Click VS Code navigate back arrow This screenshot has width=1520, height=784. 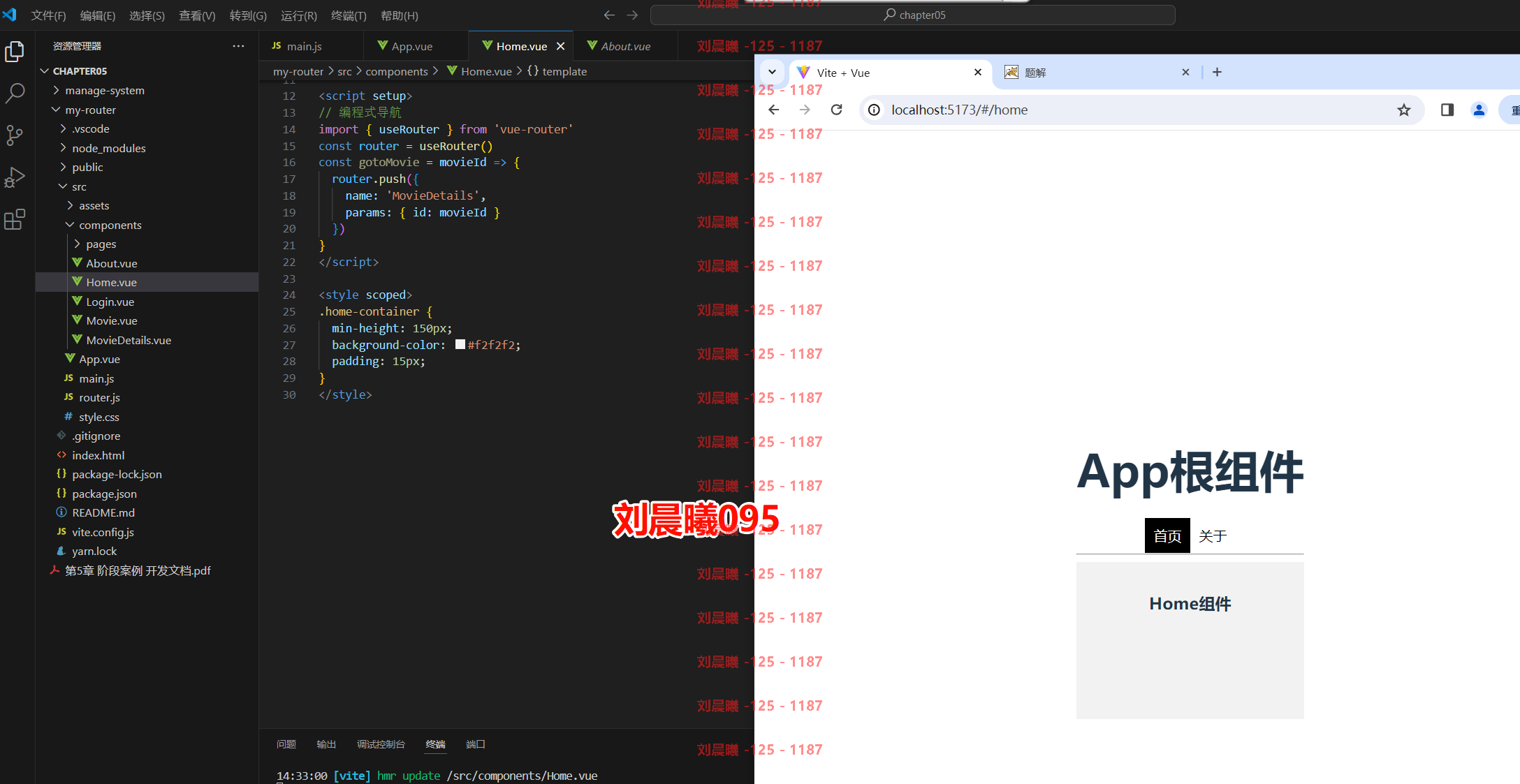pyautogui.click(x=609, y=15)
